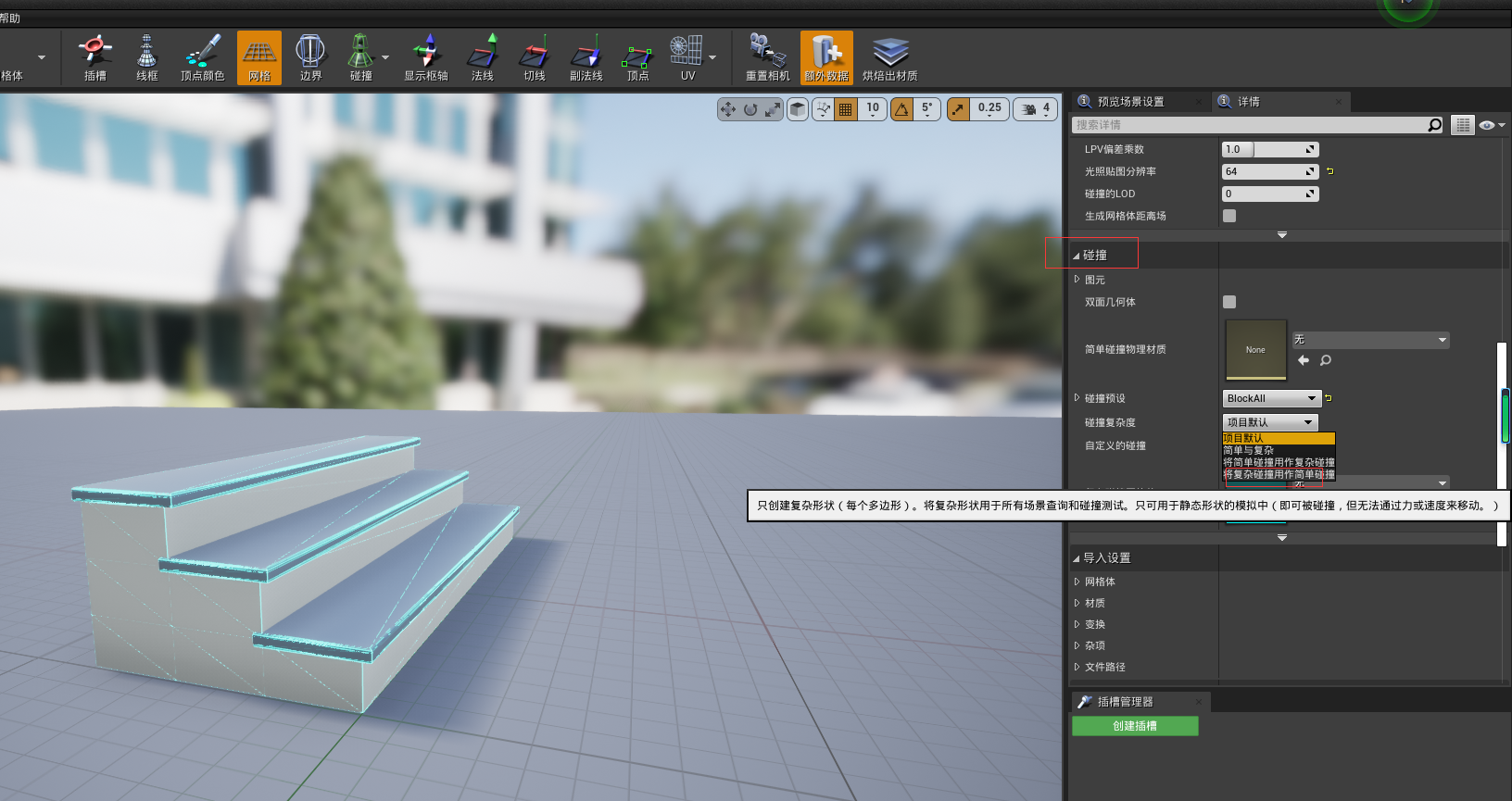Toggle 显示枢轴 show pivot
Image resolution: width=1512 pixels, height=801 pixels.
(x=426, y=57)
